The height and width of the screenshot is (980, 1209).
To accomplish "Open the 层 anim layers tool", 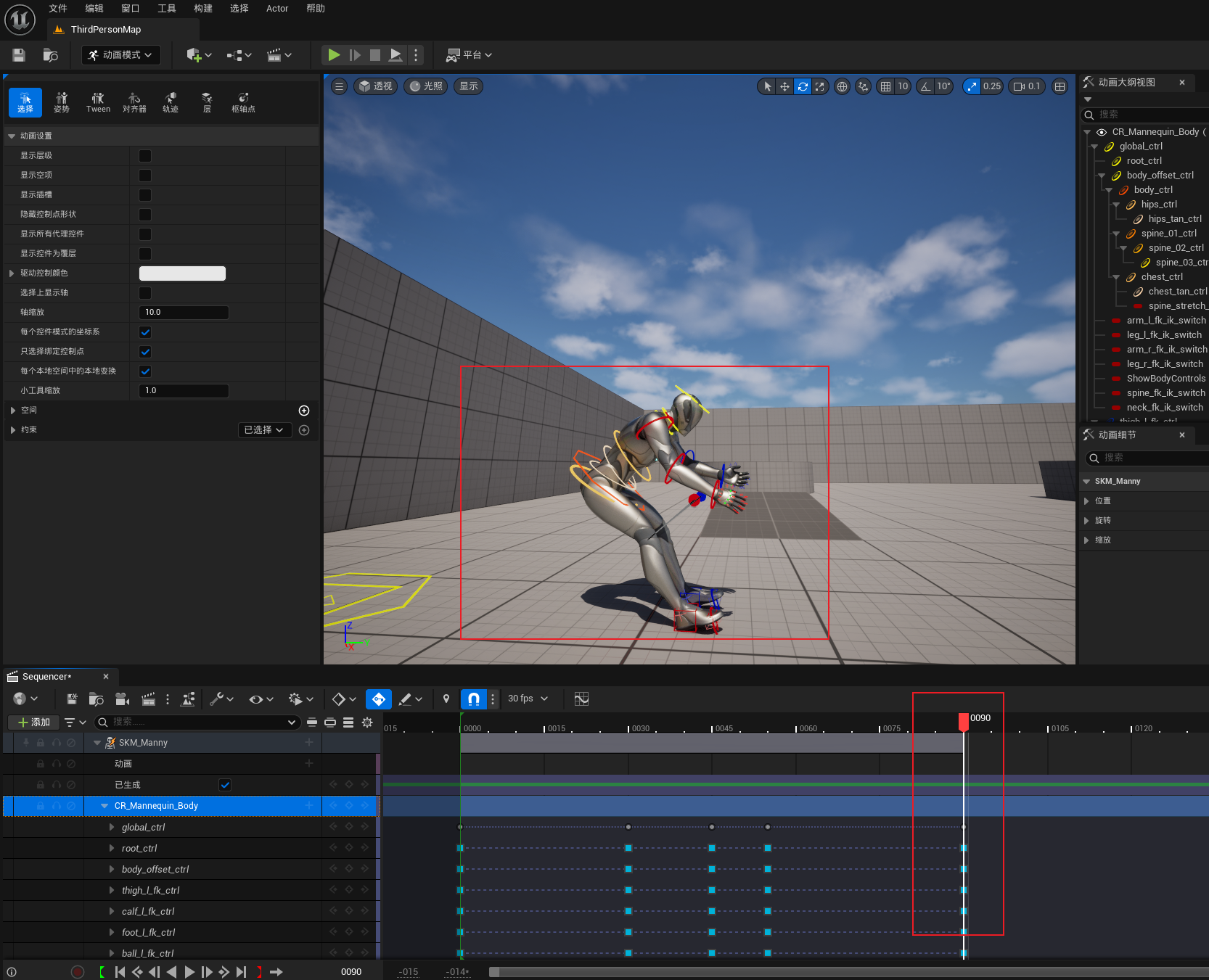I will tap(207, 102).
